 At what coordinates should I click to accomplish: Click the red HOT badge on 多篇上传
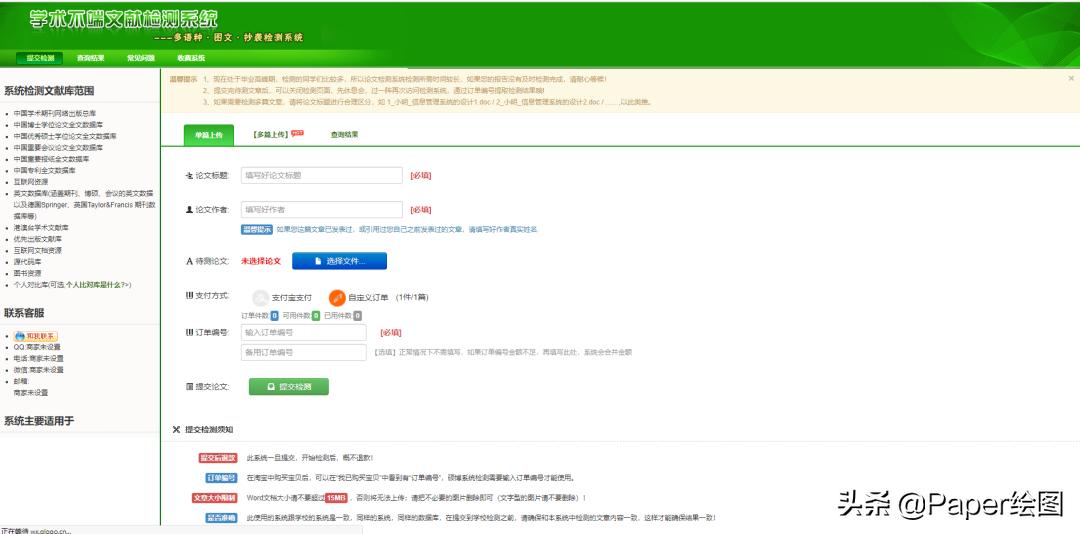pos(298,133)
